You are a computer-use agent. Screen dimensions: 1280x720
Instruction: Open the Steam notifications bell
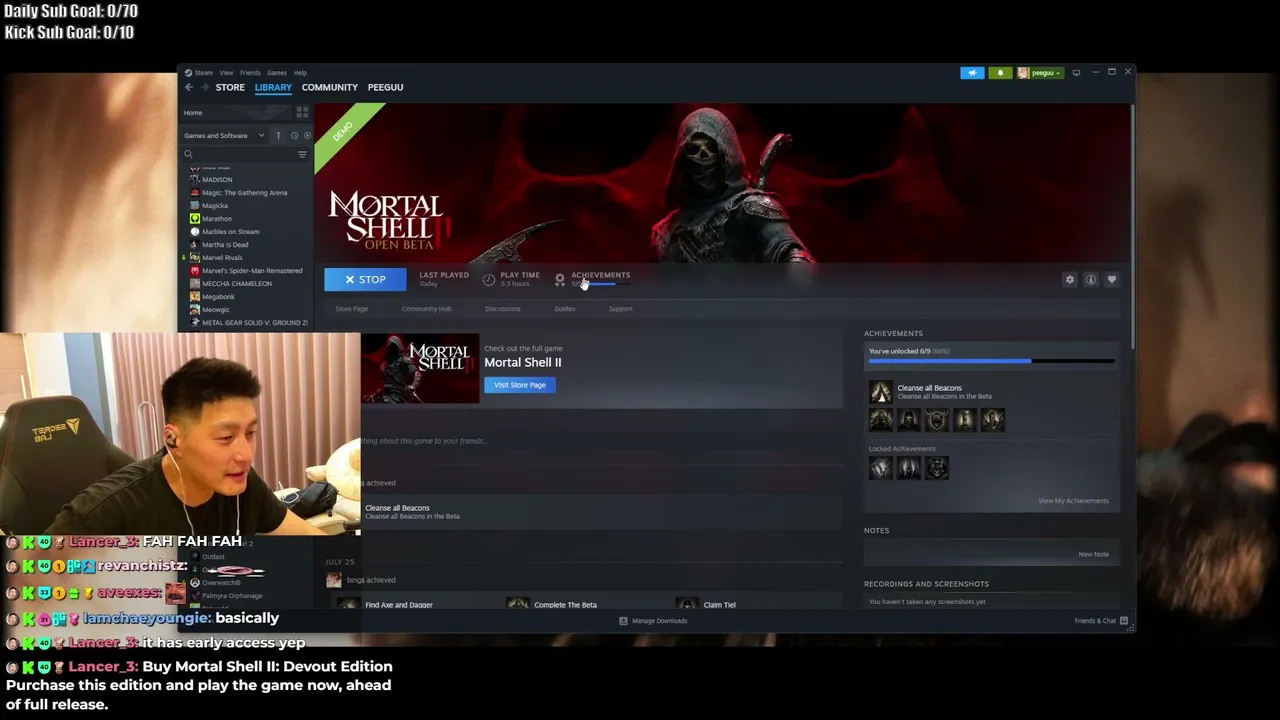(x=1000, y=73)
